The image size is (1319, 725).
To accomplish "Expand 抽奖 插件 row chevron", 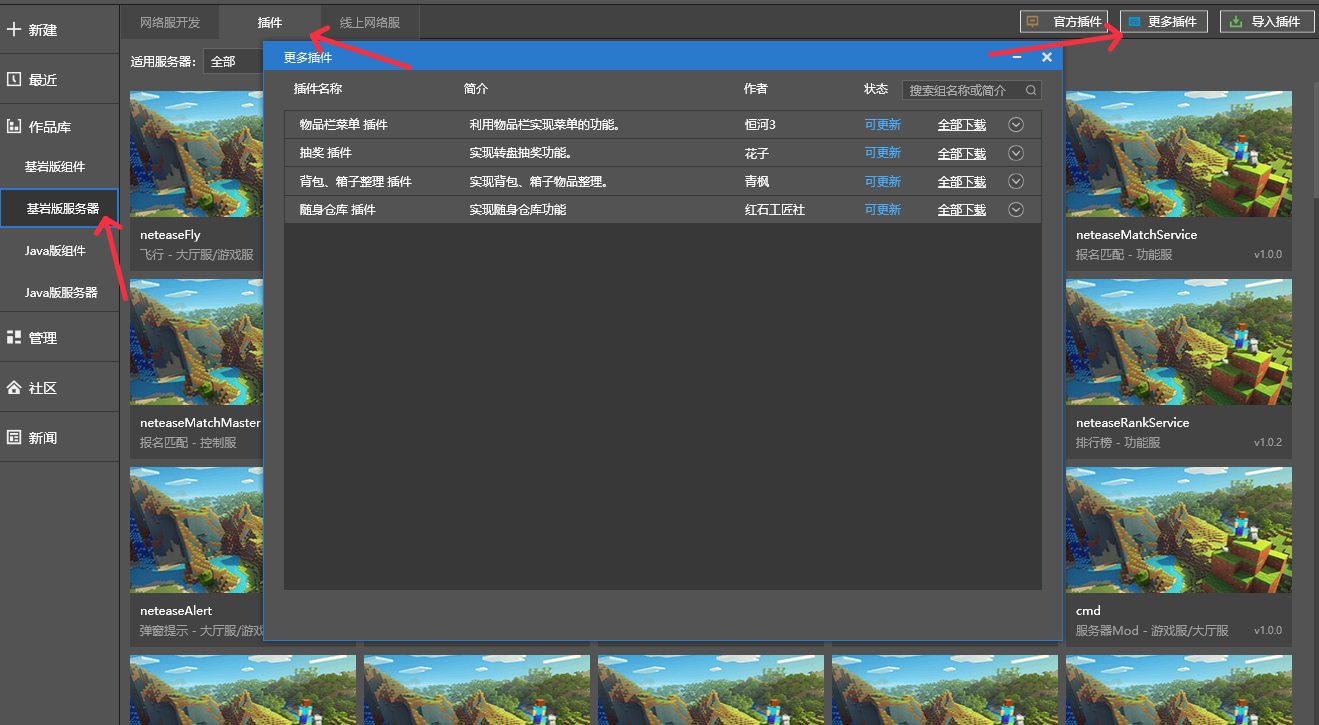I will point(1016,153).
